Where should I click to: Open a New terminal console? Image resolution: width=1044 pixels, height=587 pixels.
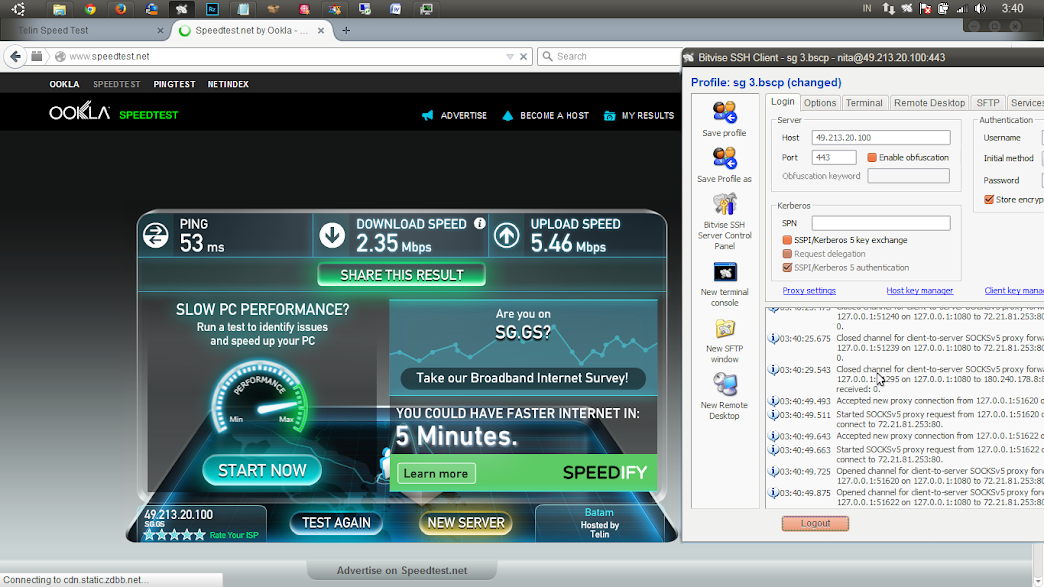tap(724, 272)
